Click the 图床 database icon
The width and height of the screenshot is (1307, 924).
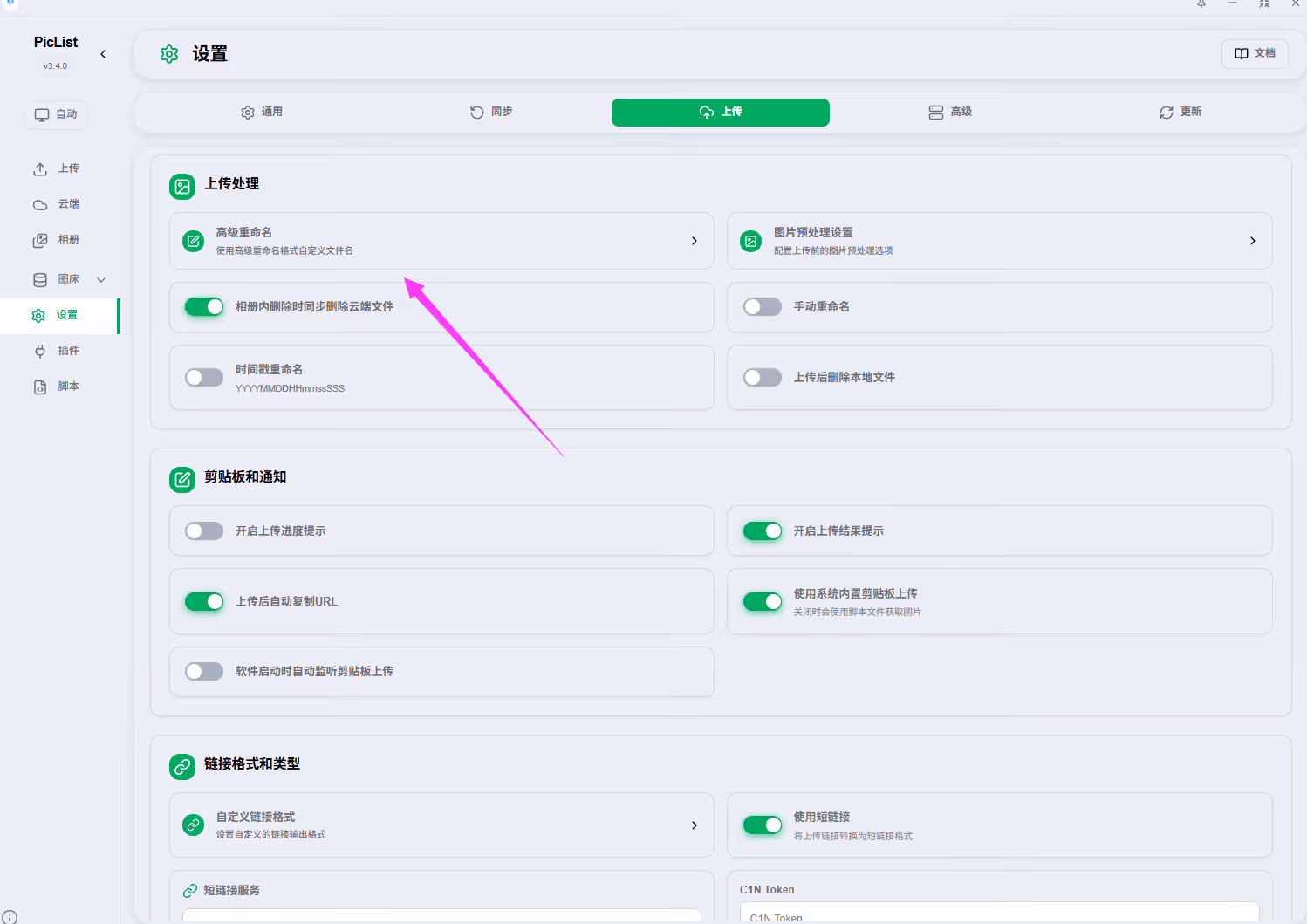40,280
